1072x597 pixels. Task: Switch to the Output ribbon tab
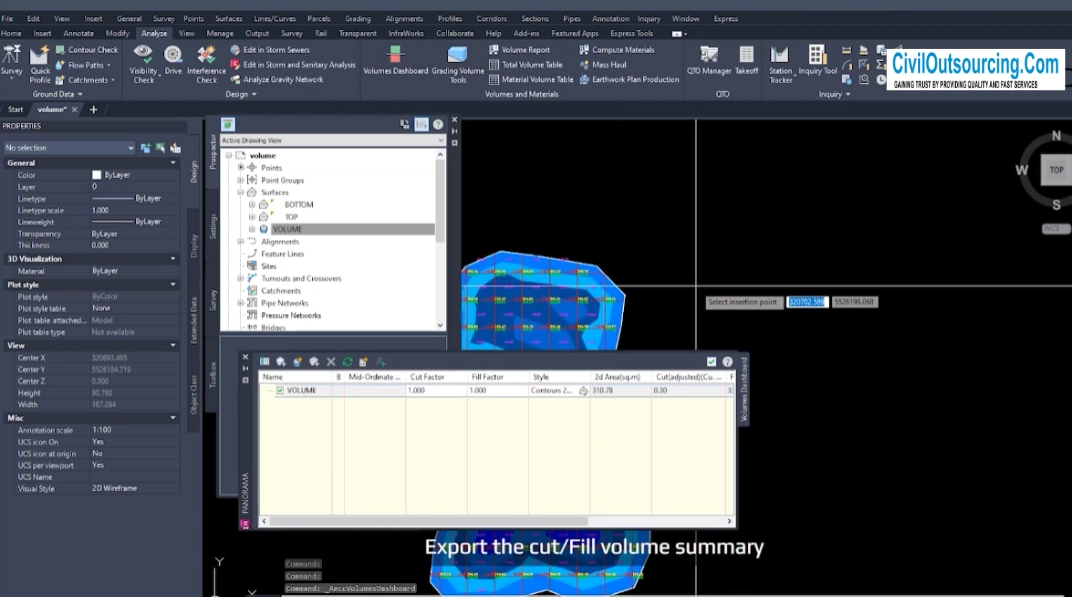point(257,34)
